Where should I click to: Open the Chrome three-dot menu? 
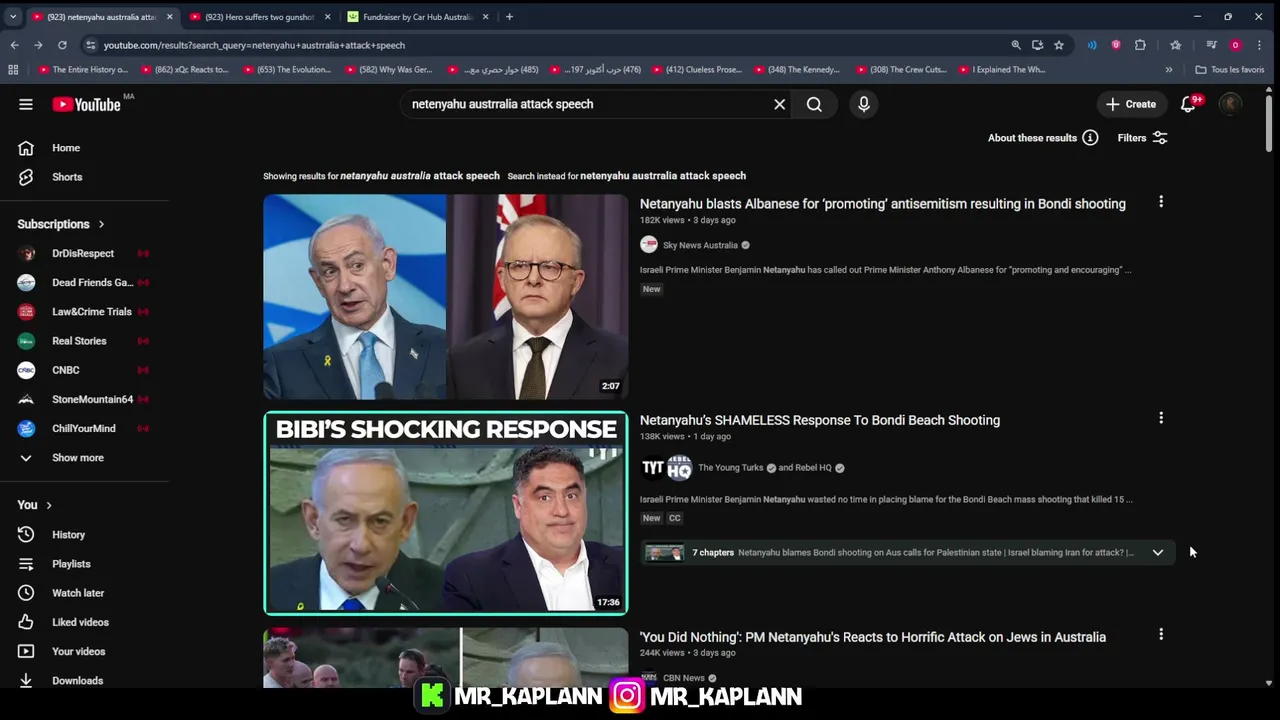(1259, 45)
